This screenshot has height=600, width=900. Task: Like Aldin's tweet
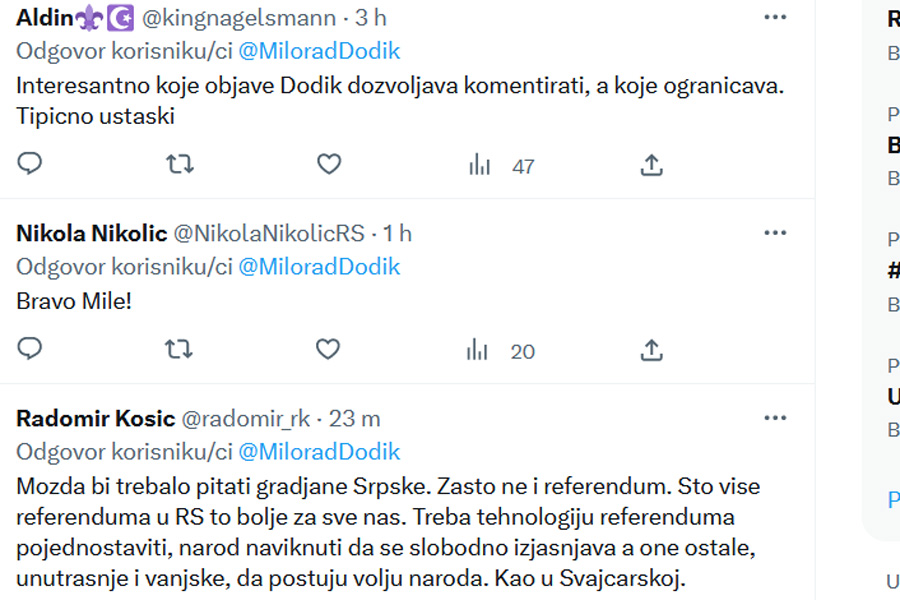click(329, 164)
